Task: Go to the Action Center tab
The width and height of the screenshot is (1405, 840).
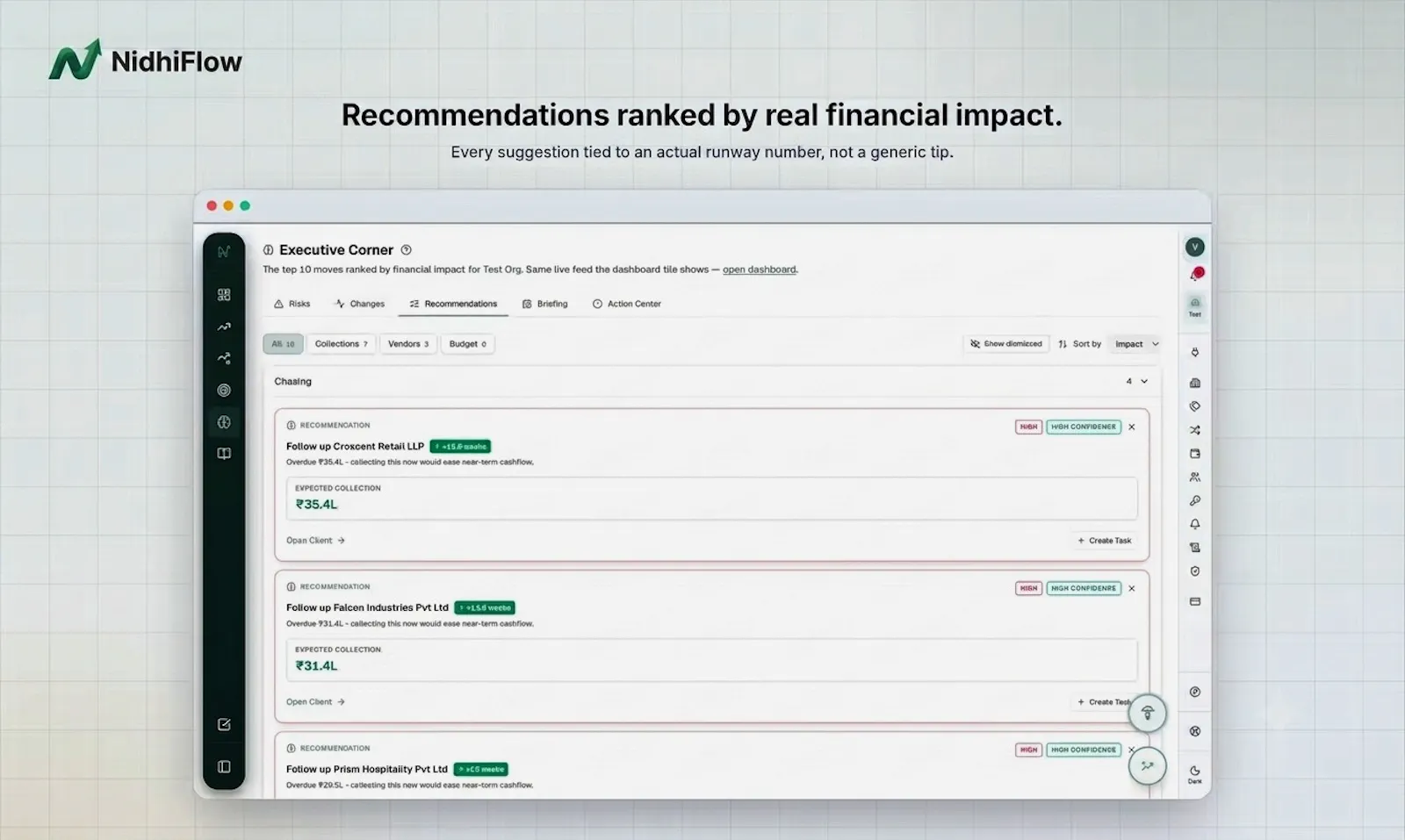Action: pos(627,304)
